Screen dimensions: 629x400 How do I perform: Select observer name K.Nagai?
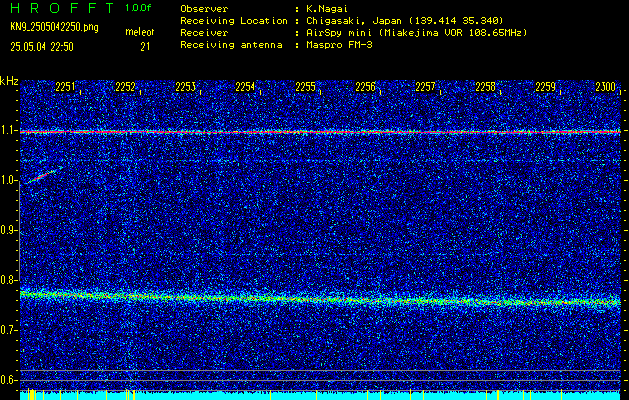pyautogui.click(x=328, y=8)
